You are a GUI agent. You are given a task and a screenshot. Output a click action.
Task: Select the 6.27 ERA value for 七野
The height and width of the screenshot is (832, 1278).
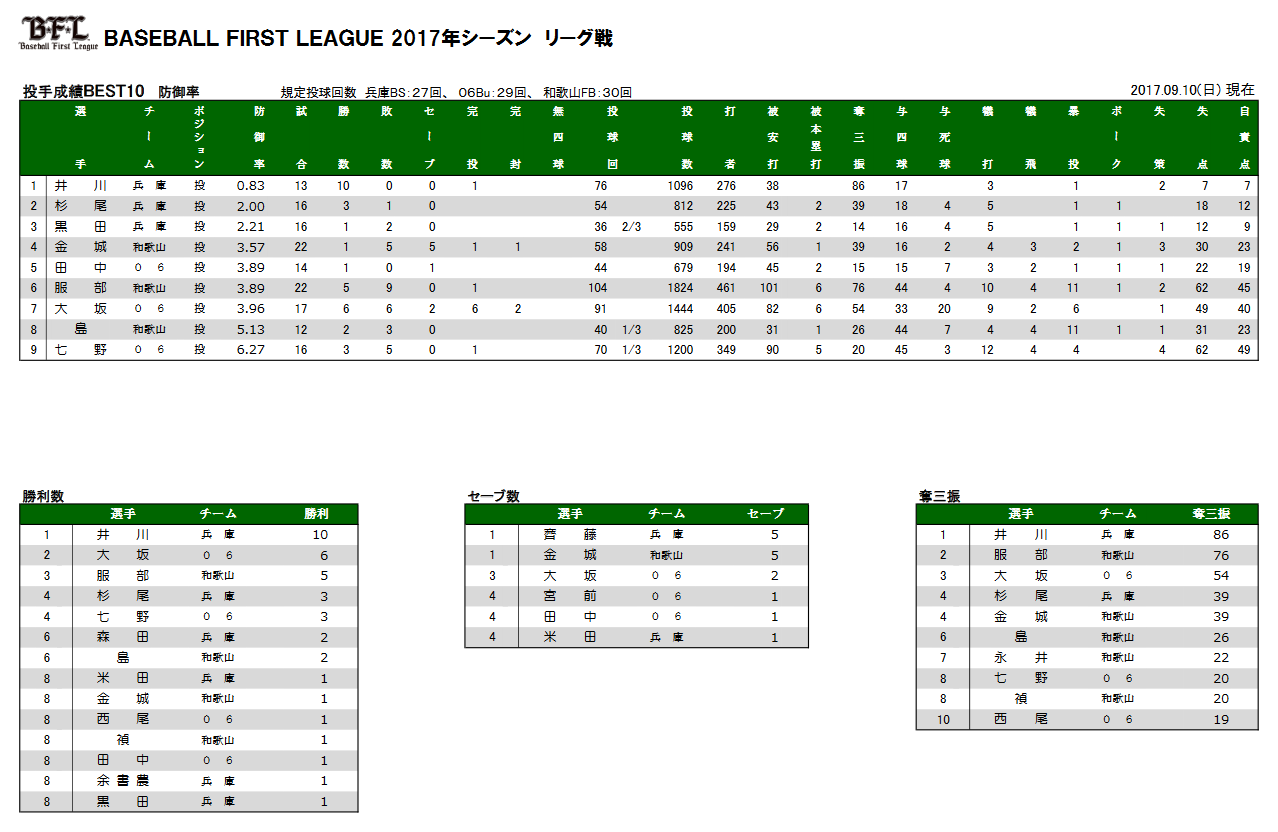pyautogui.click(x=250, y=350)
